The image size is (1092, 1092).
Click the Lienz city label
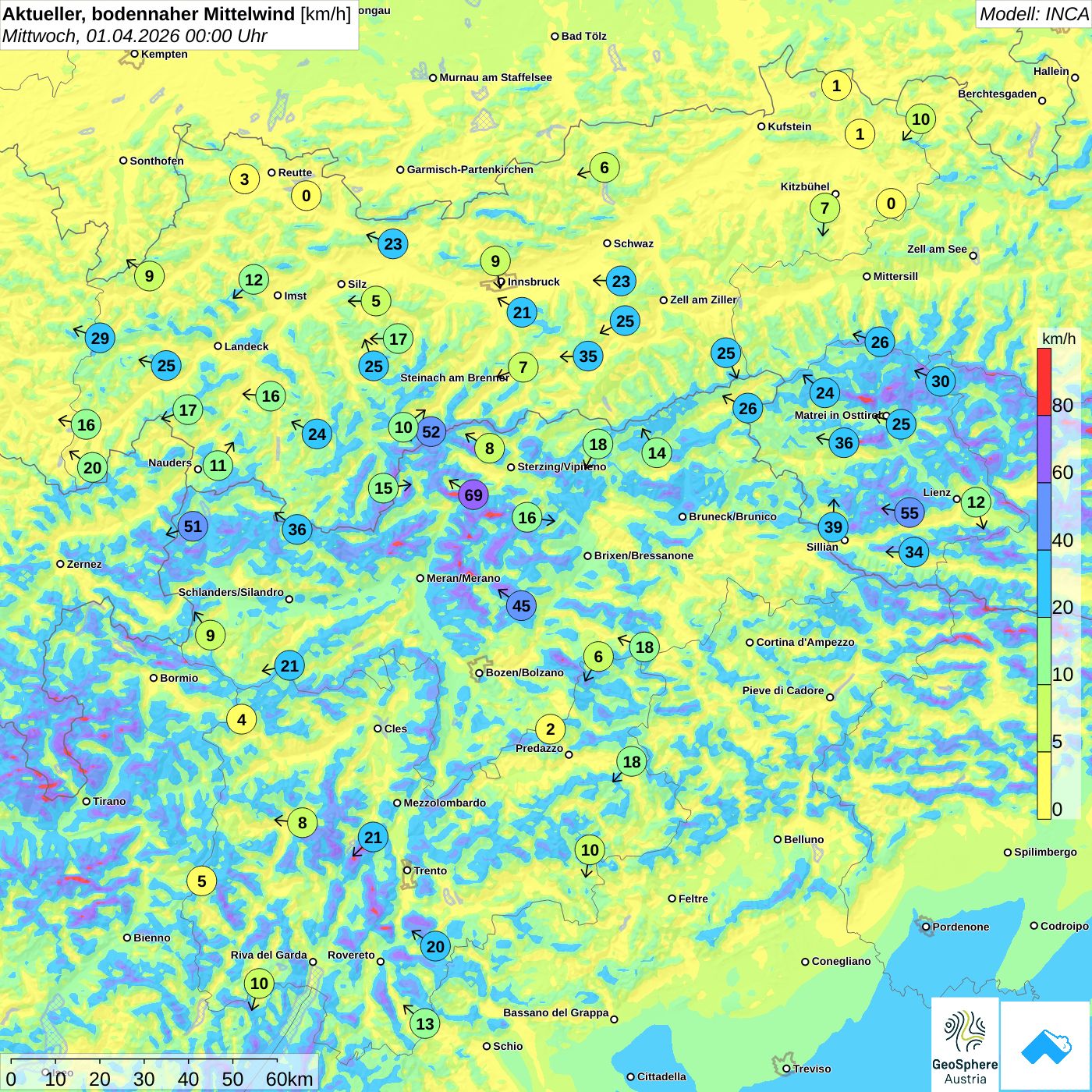(x=937, y=492)
